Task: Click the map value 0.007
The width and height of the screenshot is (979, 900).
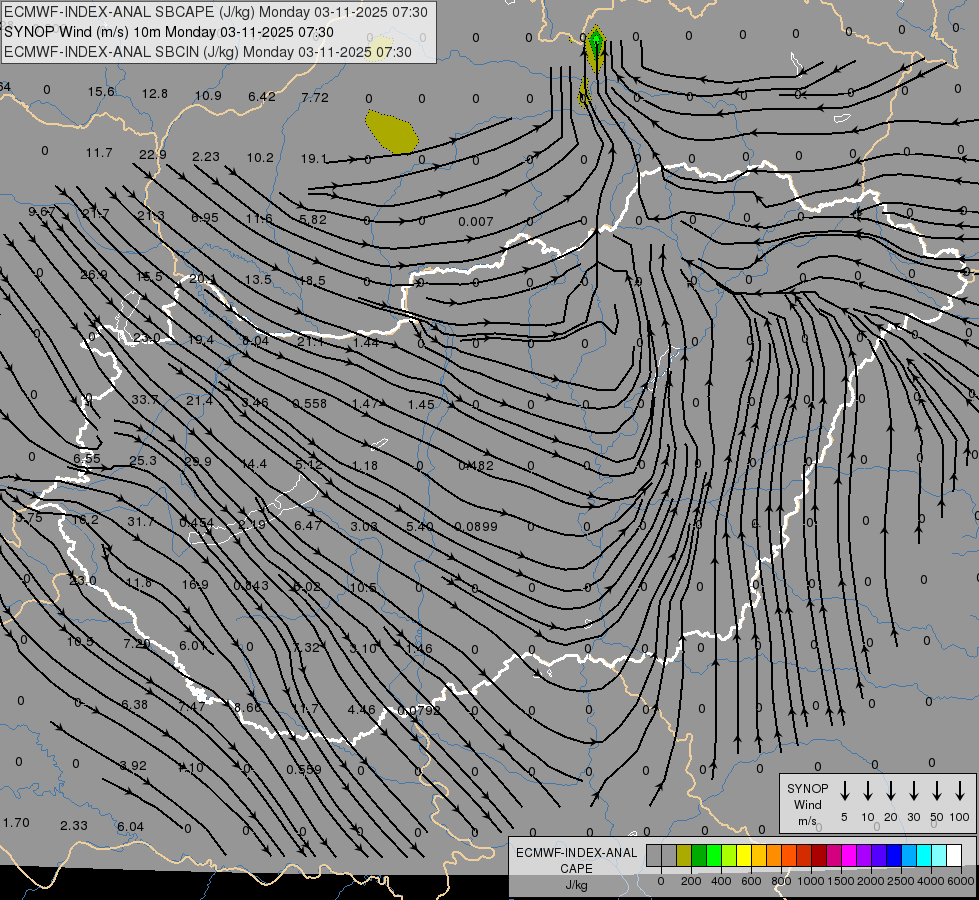Action: tap(476, 222)
